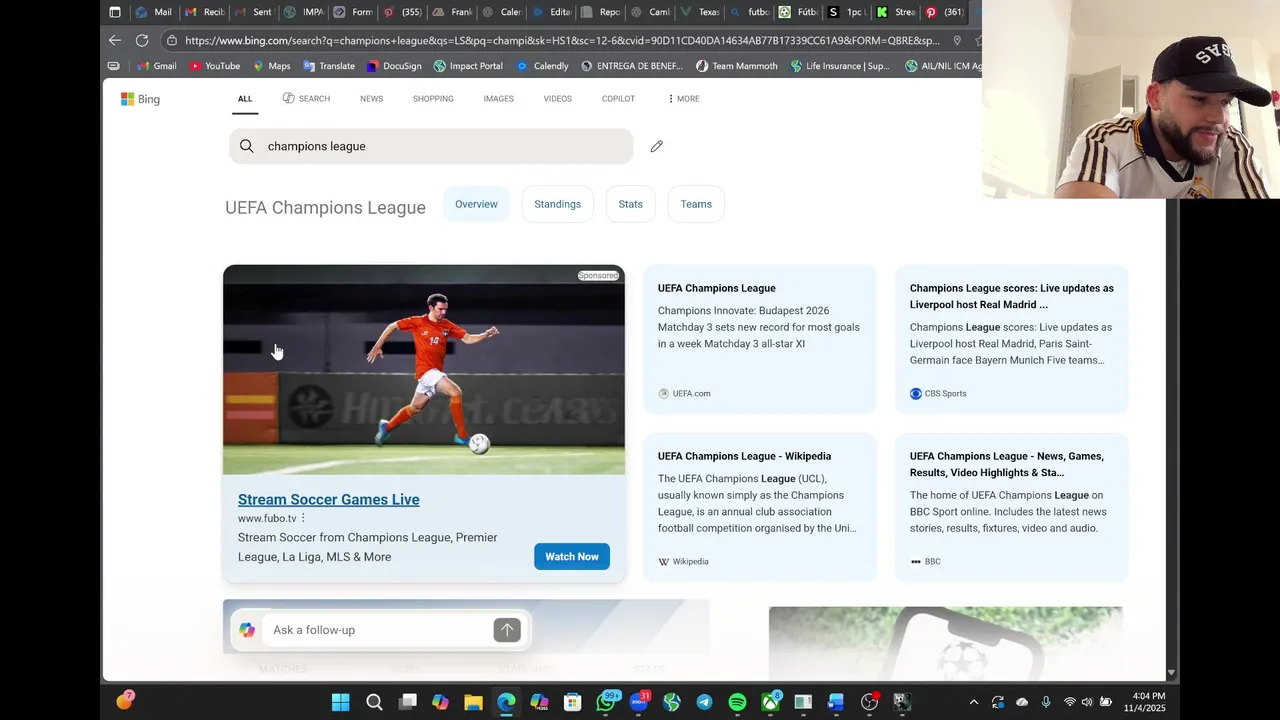Switch to the ALL results tab
The image size is (1280, 720).
pyautogui.click(x=245, y=98)
